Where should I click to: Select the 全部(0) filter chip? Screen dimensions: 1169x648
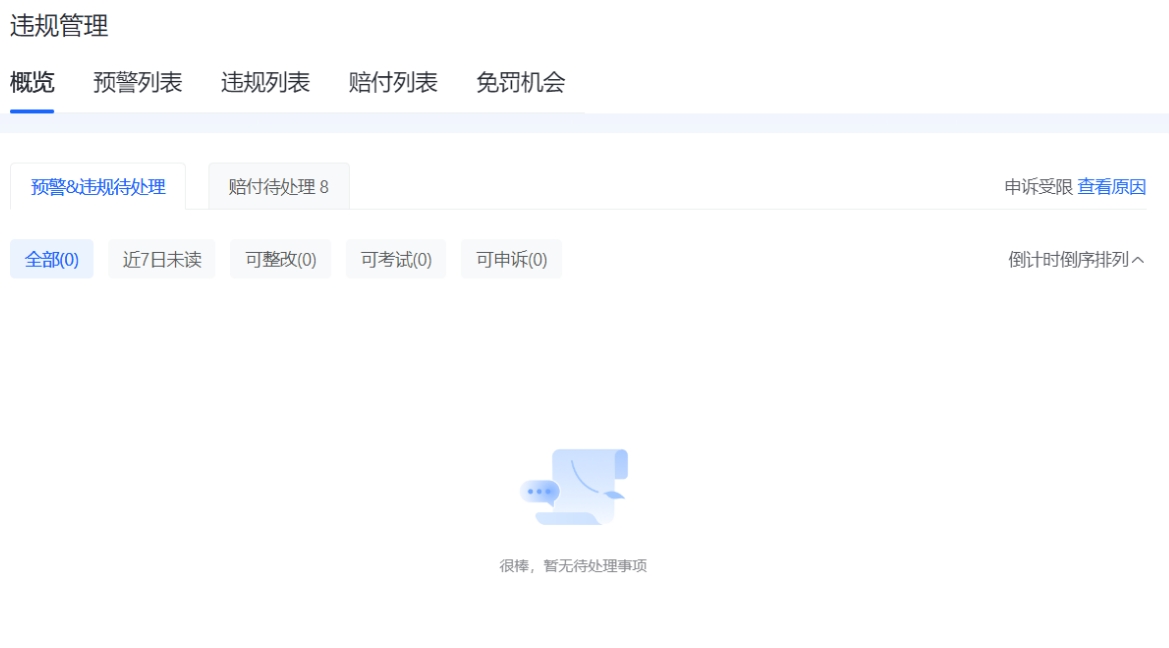coord(52,260)
